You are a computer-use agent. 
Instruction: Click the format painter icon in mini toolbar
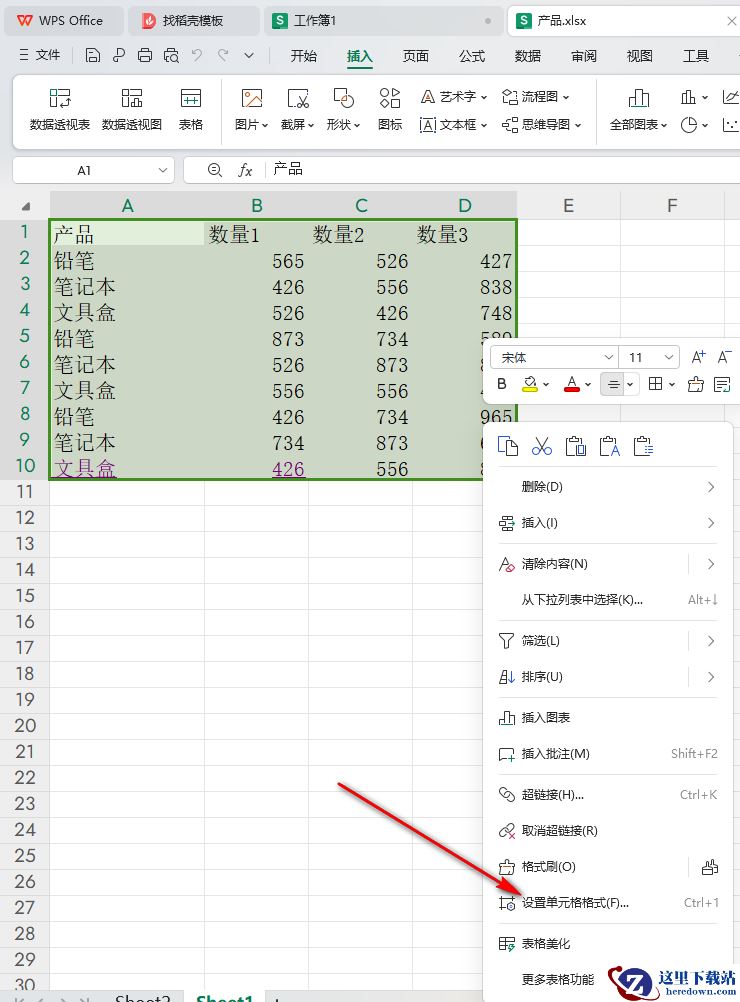coord(695,384)
